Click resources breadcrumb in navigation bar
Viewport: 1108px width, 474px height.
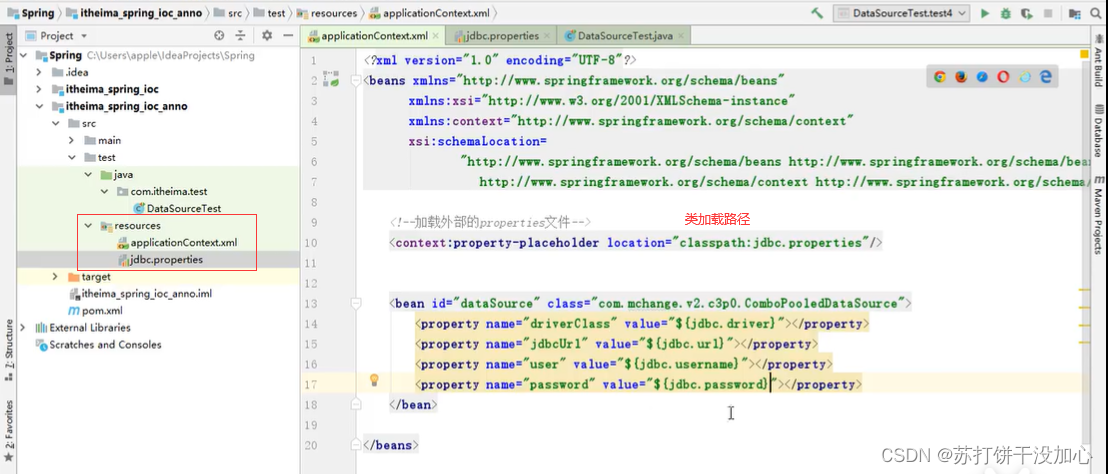(x=326, y=13)
